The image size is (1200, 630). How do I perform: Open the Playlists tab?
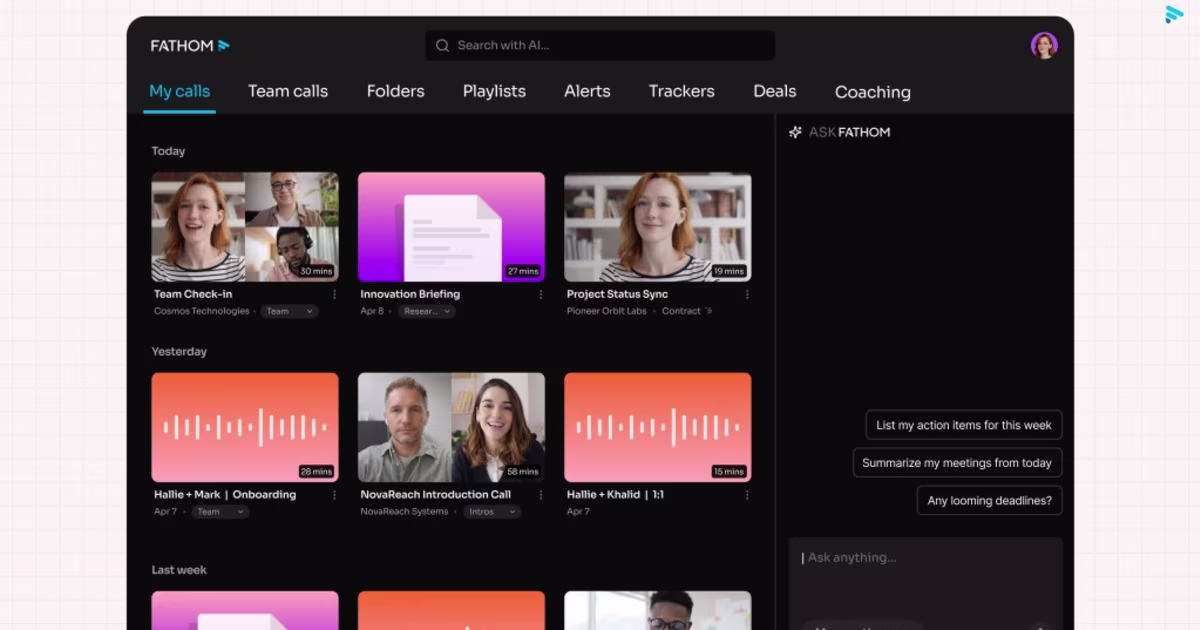[x=494, y=91]
